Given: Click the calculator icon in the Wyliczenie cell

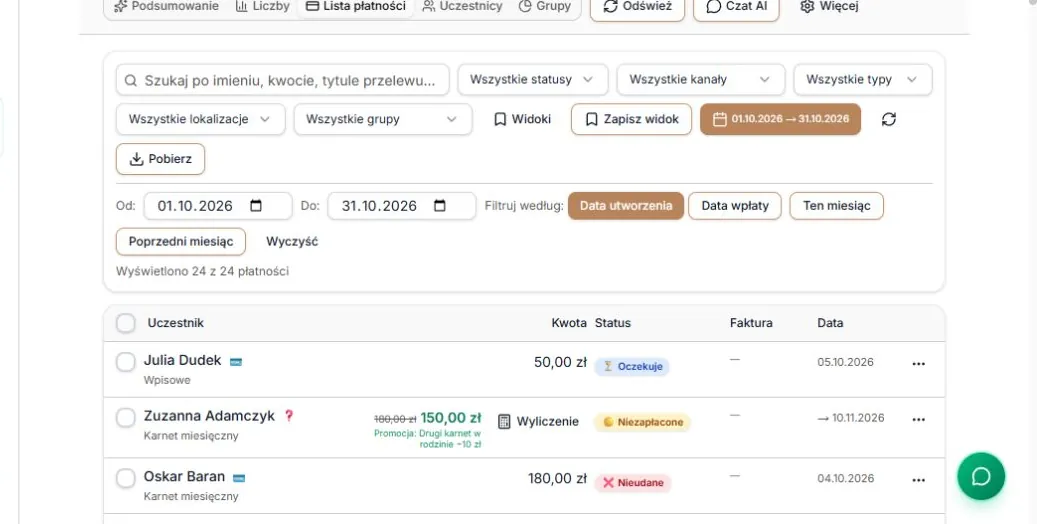Looking at the screenshot, I should click(504, 421).
